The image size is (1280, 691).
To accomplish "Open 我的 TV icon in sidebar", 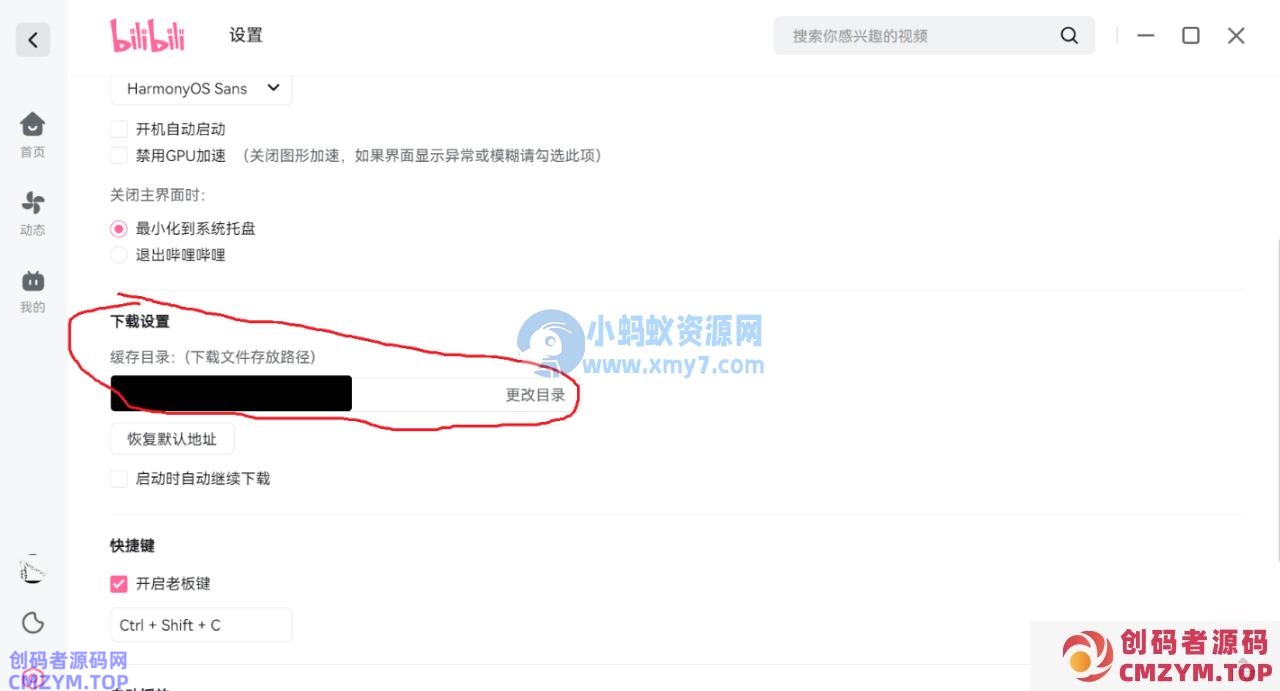I will click(x=33, y=291).
